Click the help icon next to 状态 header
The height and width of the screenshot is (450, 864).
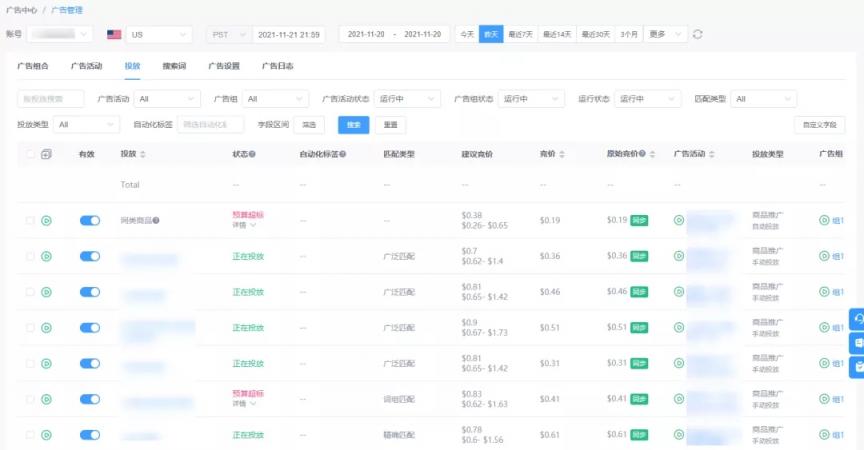pyautogui.click(x=252, y=154)
